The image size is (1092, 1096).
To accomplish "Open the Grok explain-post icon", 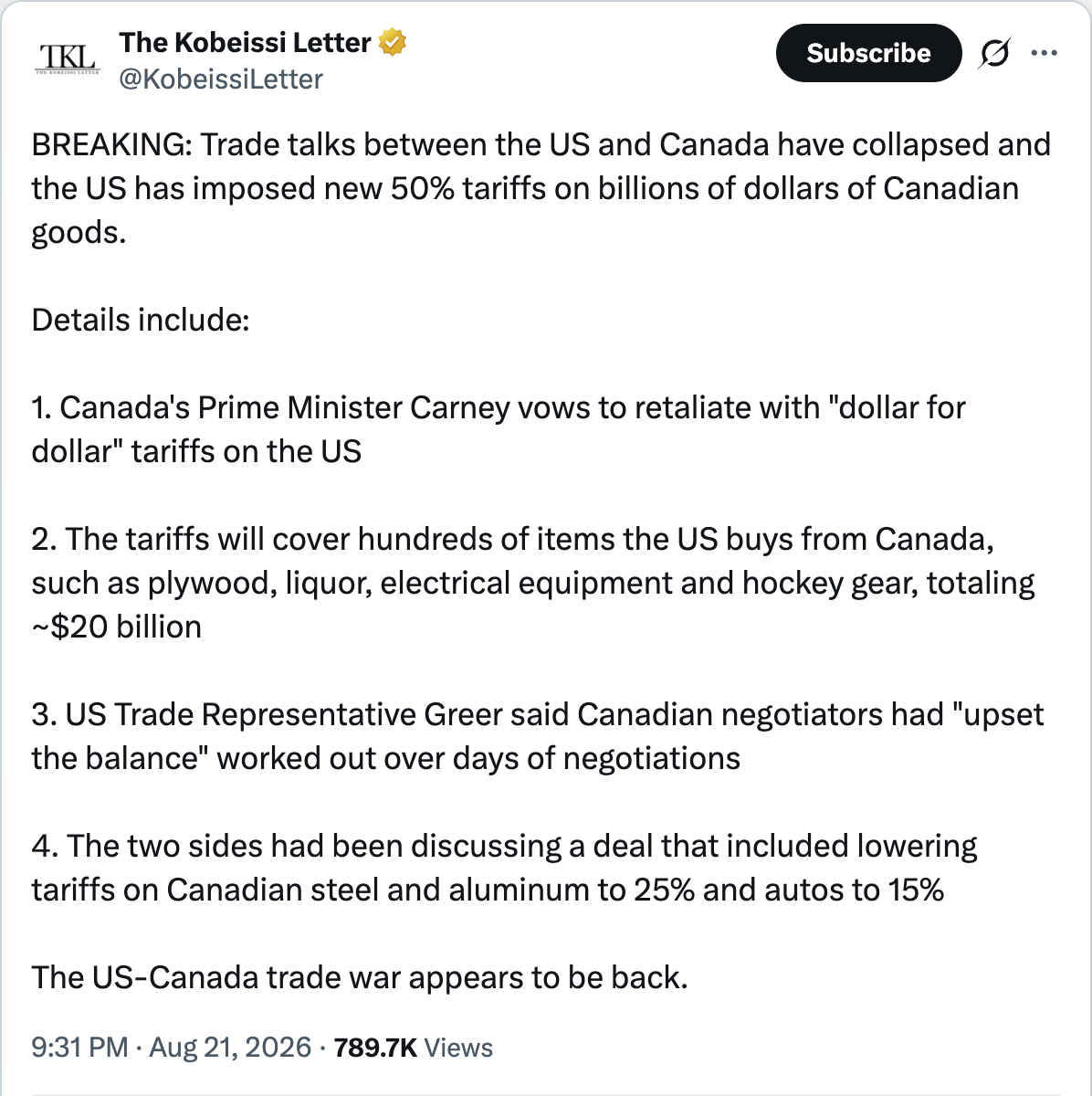I will 993,54.
